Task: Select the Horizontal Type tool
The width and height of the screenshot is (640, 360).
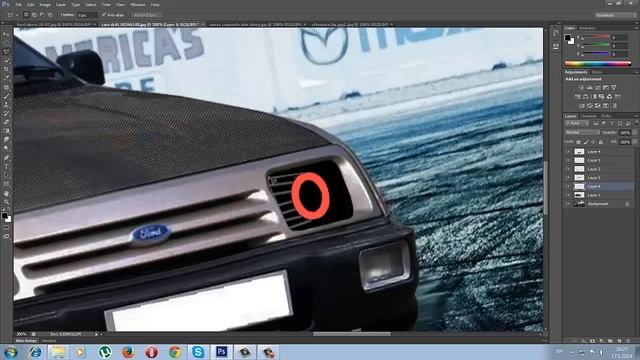Action: pyautogui.click(x=6, y=167)
